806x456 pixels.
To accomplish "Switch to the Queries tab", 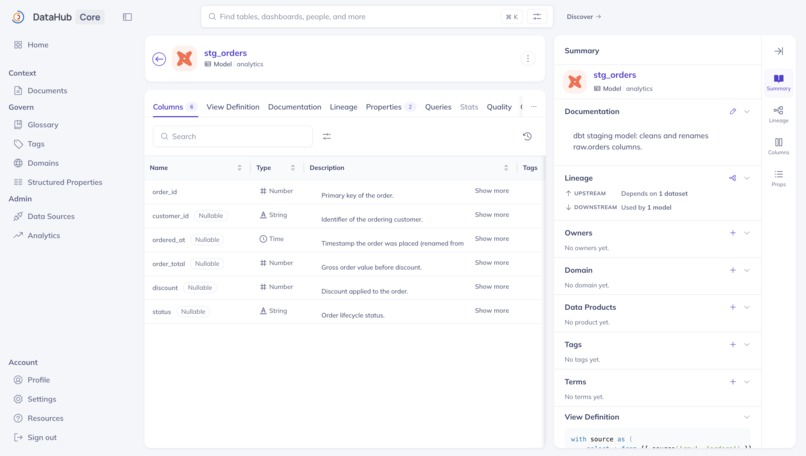I will click(438, 107).
